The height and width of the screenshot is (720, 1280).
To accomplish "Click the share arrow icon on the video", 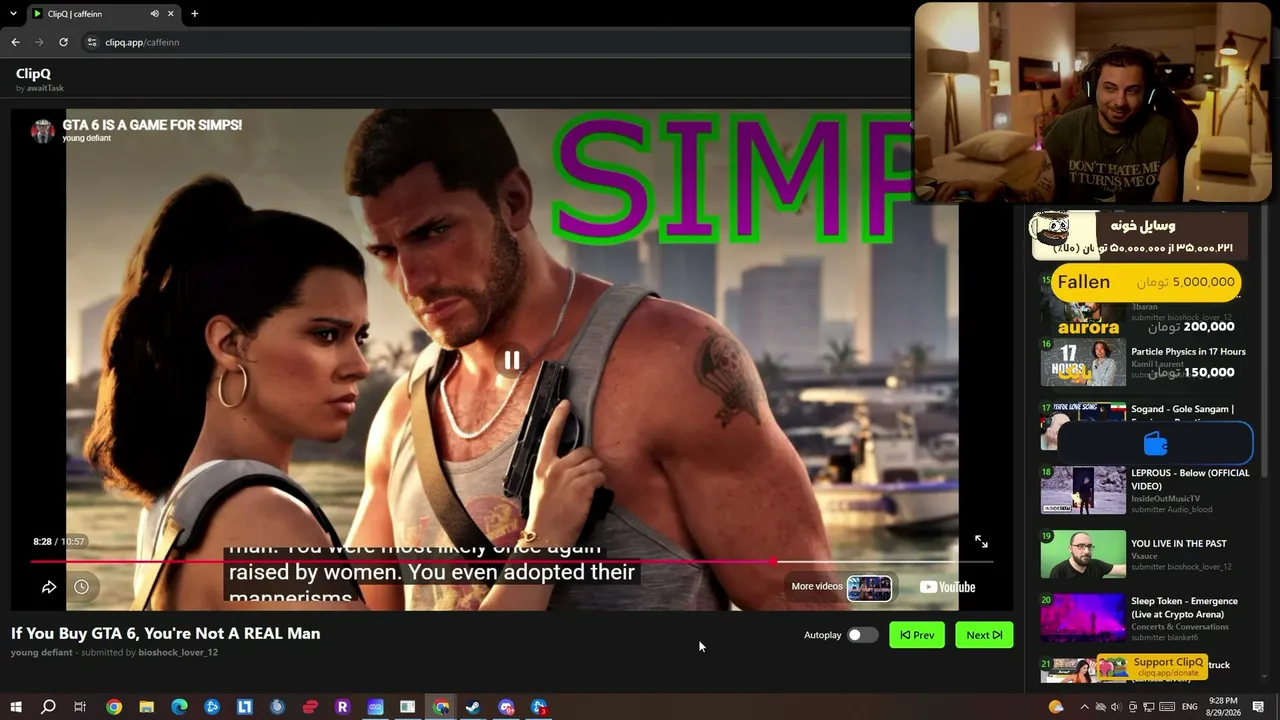I will click(48, 587).
